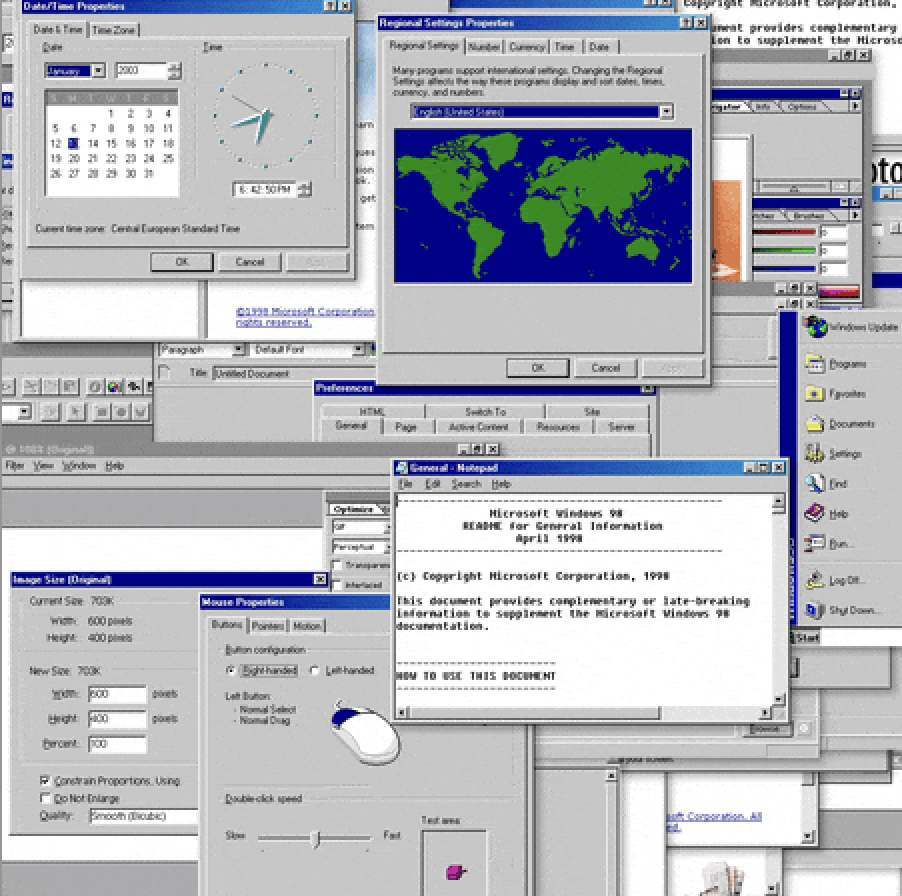This screenshot has height=896, width=902.
Task: Click the Settings icon in Start menu
Action: (814, 454)
